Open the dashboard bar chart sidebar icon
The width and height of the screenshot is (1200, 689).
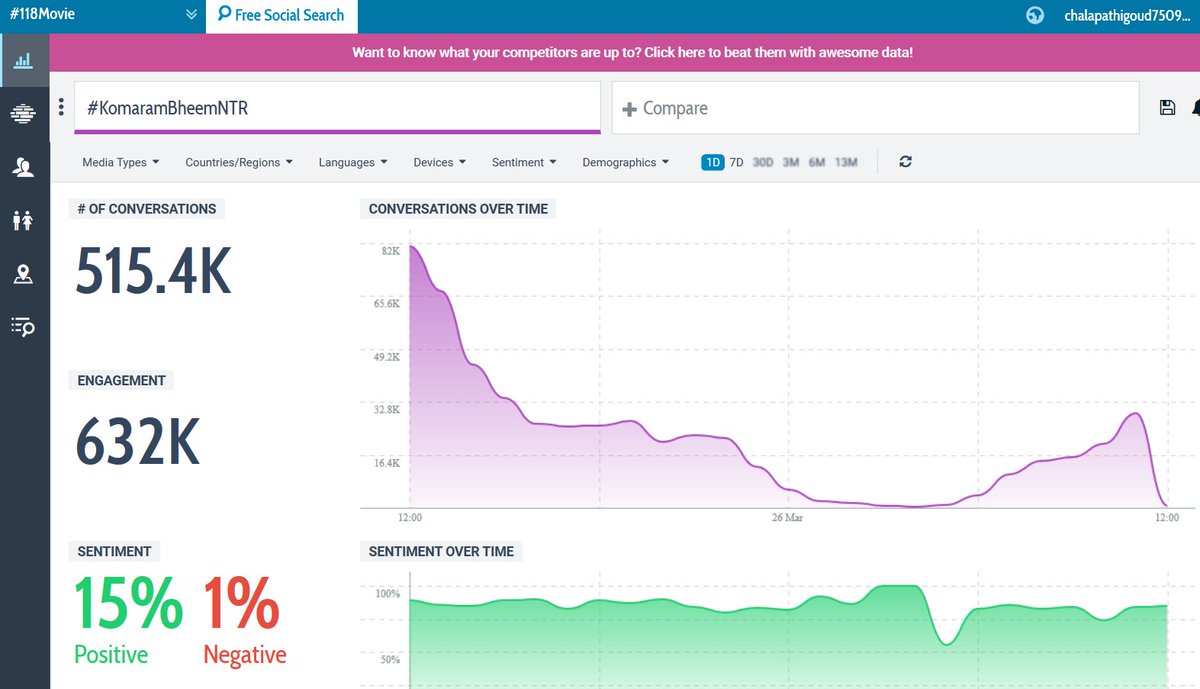pos(23,60)
